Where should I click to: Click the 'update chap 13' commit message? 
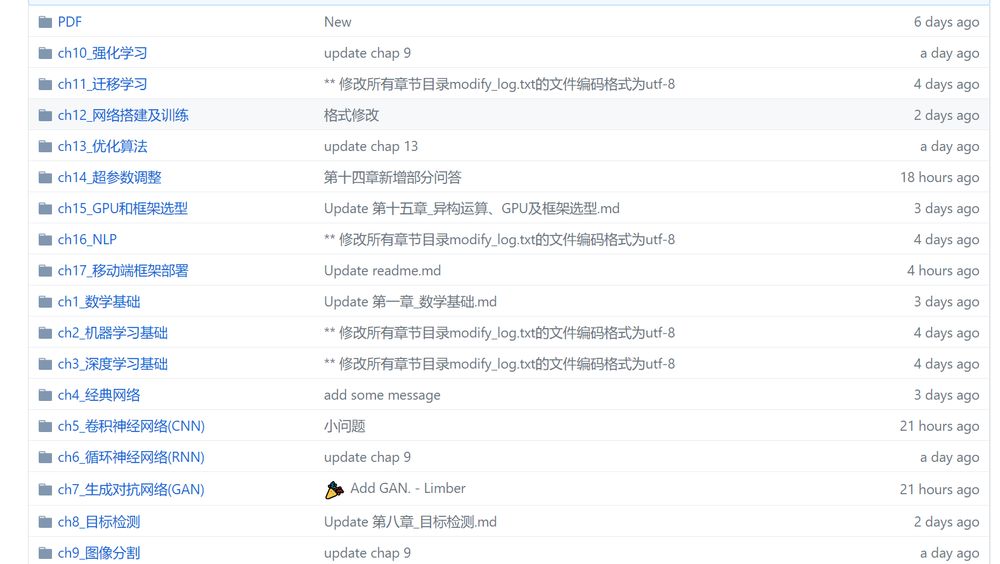click(x=371, y=146)
